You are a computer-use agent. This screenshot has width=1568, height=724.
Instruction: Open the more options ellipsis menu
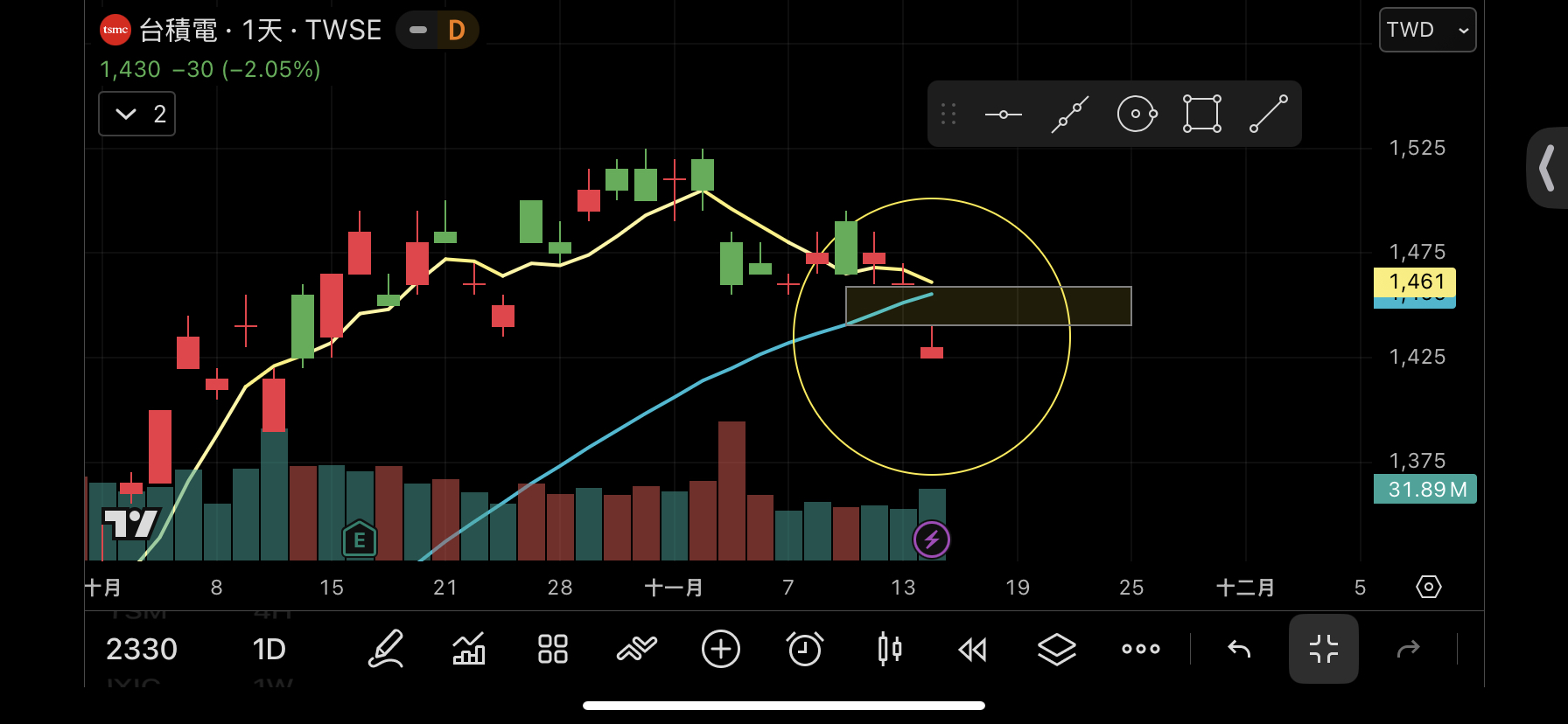click(x=1141, y=649)
